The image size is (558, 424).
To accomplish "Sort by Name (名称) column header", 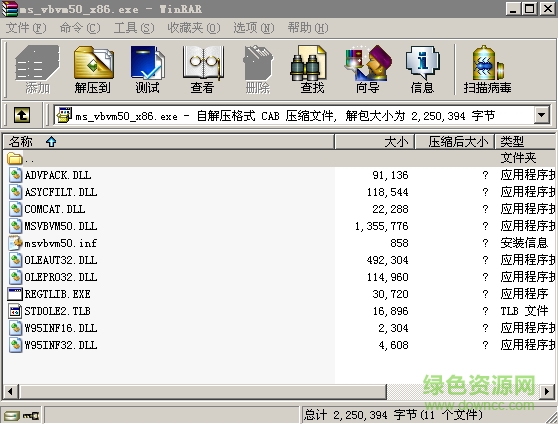I will (169, 142).
